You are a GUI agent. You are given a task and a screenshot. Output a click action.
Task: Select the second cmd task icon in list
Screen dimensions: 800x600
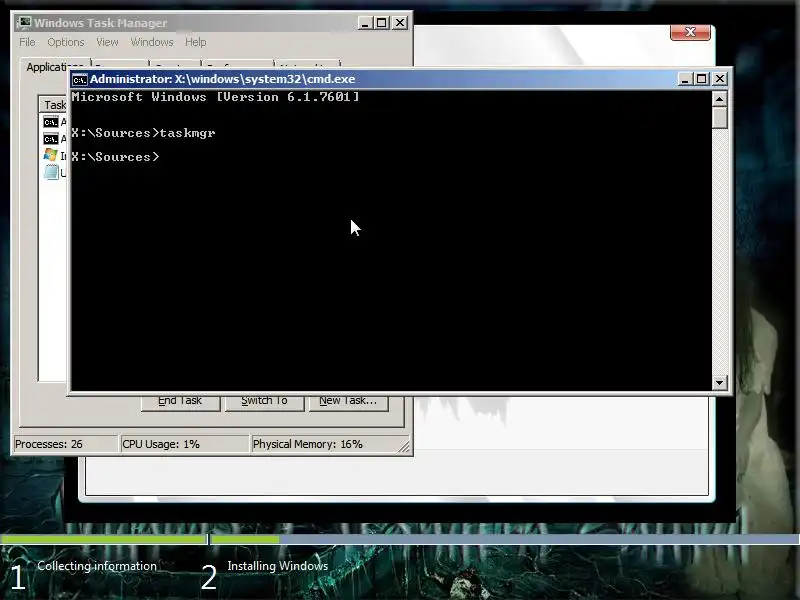click(51, 139)
